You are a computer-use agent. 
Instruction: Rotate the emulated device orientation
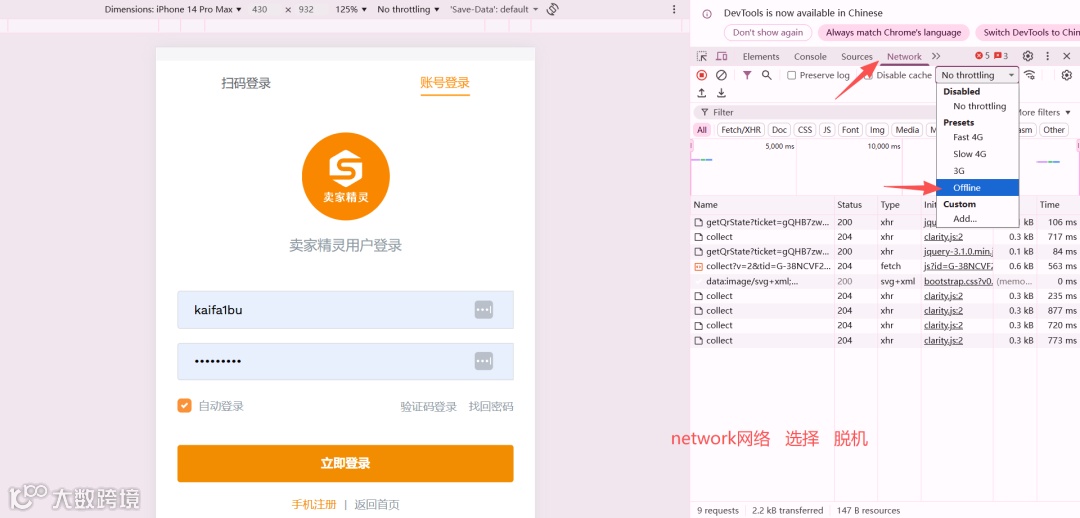[552, 10]
